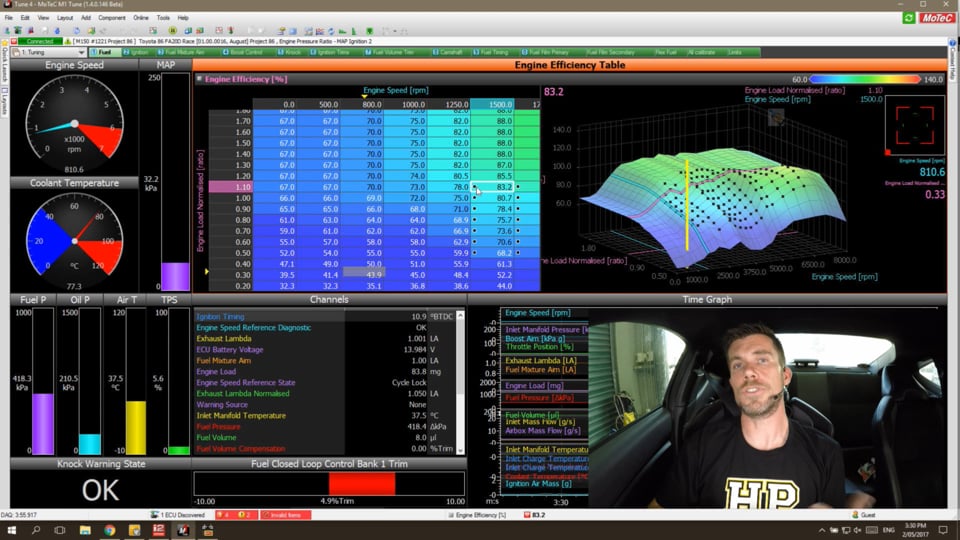Screen dimensions: 960x540
Task: Select the Exhaust Lambda channel row
Action: [326, 339]
